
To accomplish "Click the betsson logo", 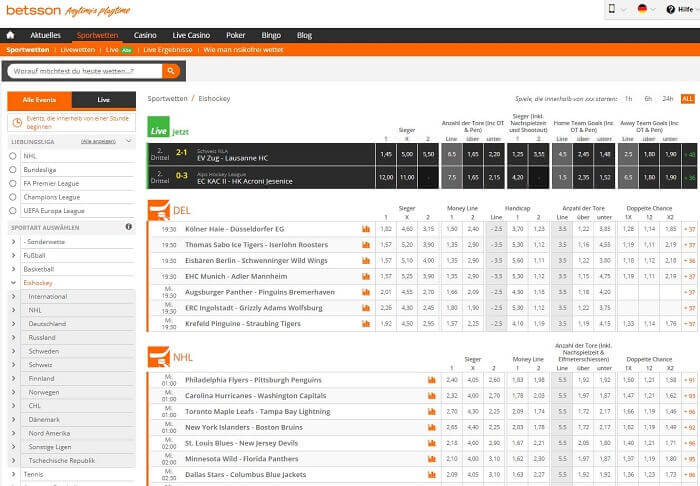I will (33, 10).
